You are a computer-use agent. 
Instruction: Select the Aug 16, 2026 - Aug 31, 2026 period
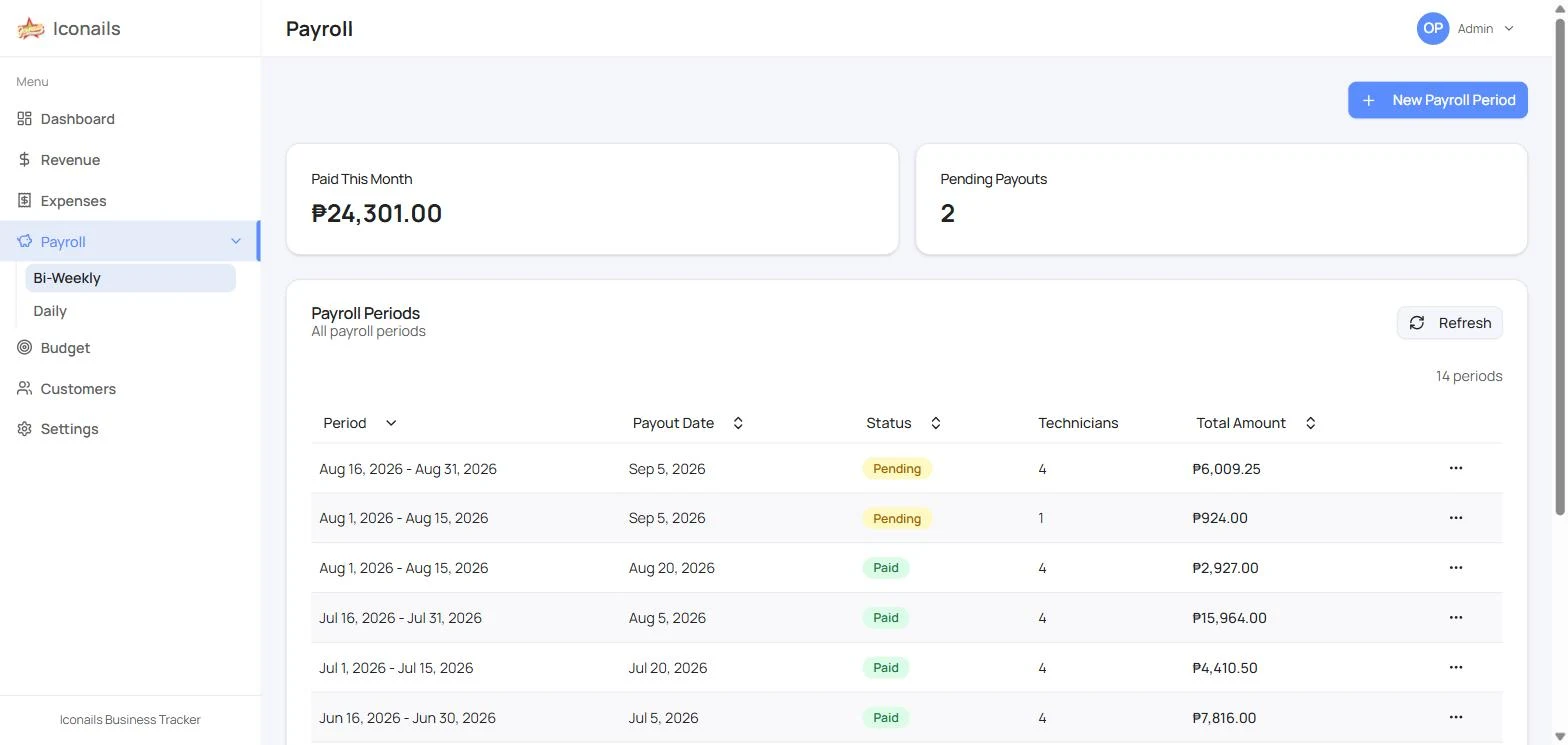pos(408,469)
